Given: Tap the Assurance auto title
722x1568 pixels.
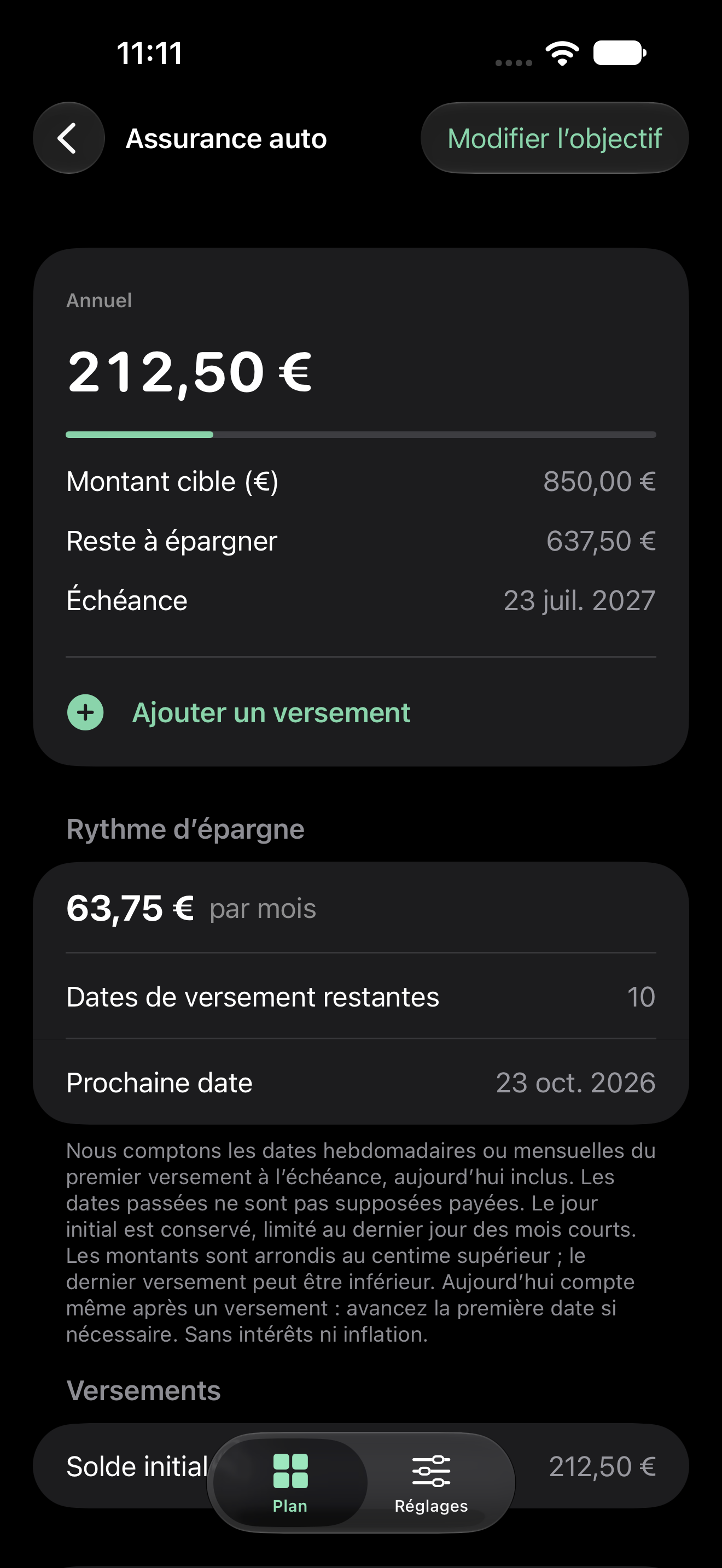Looking at the screenshot, I should point(226,139).
